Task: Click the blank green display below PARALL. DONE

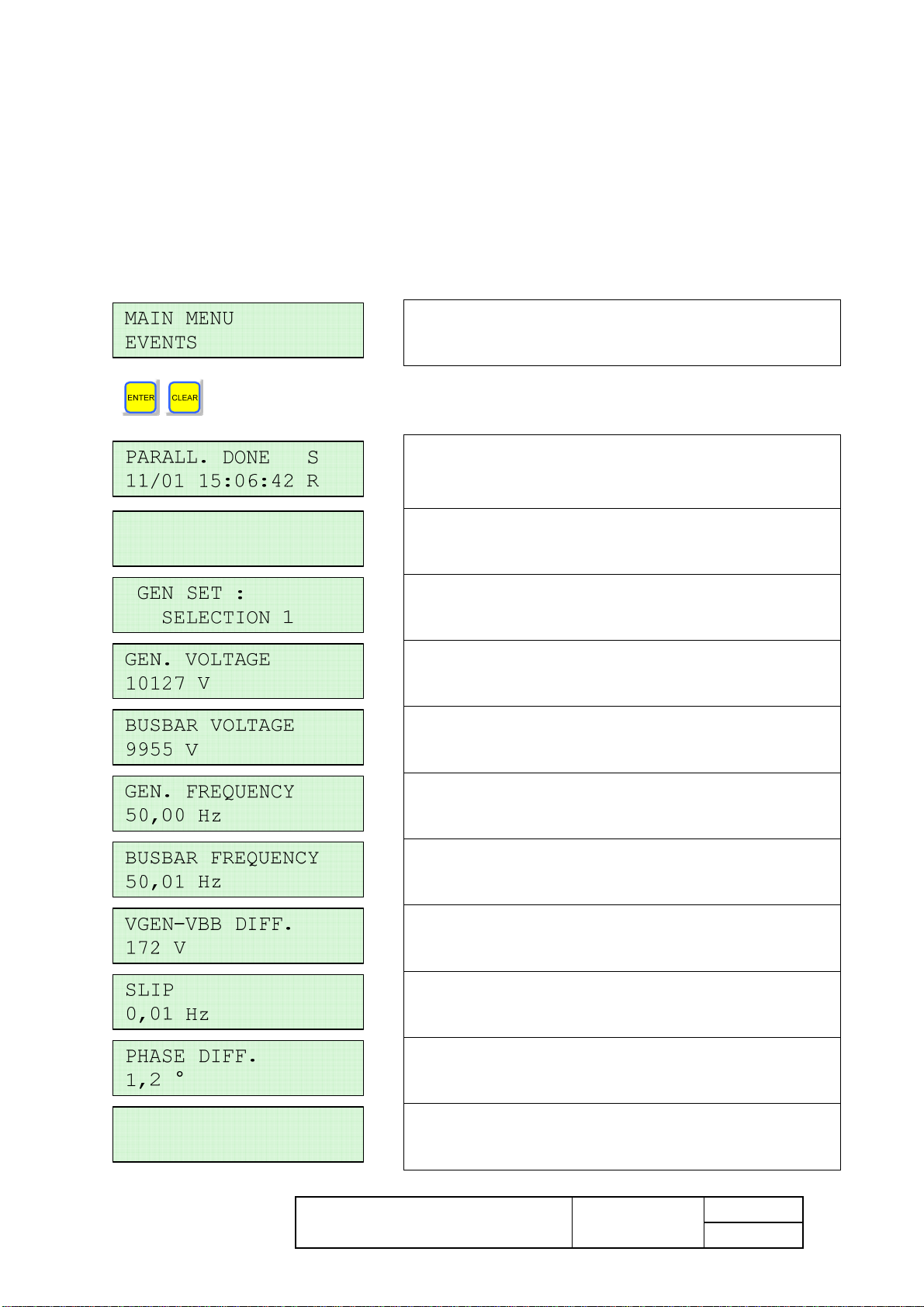Action: point(238,538)
